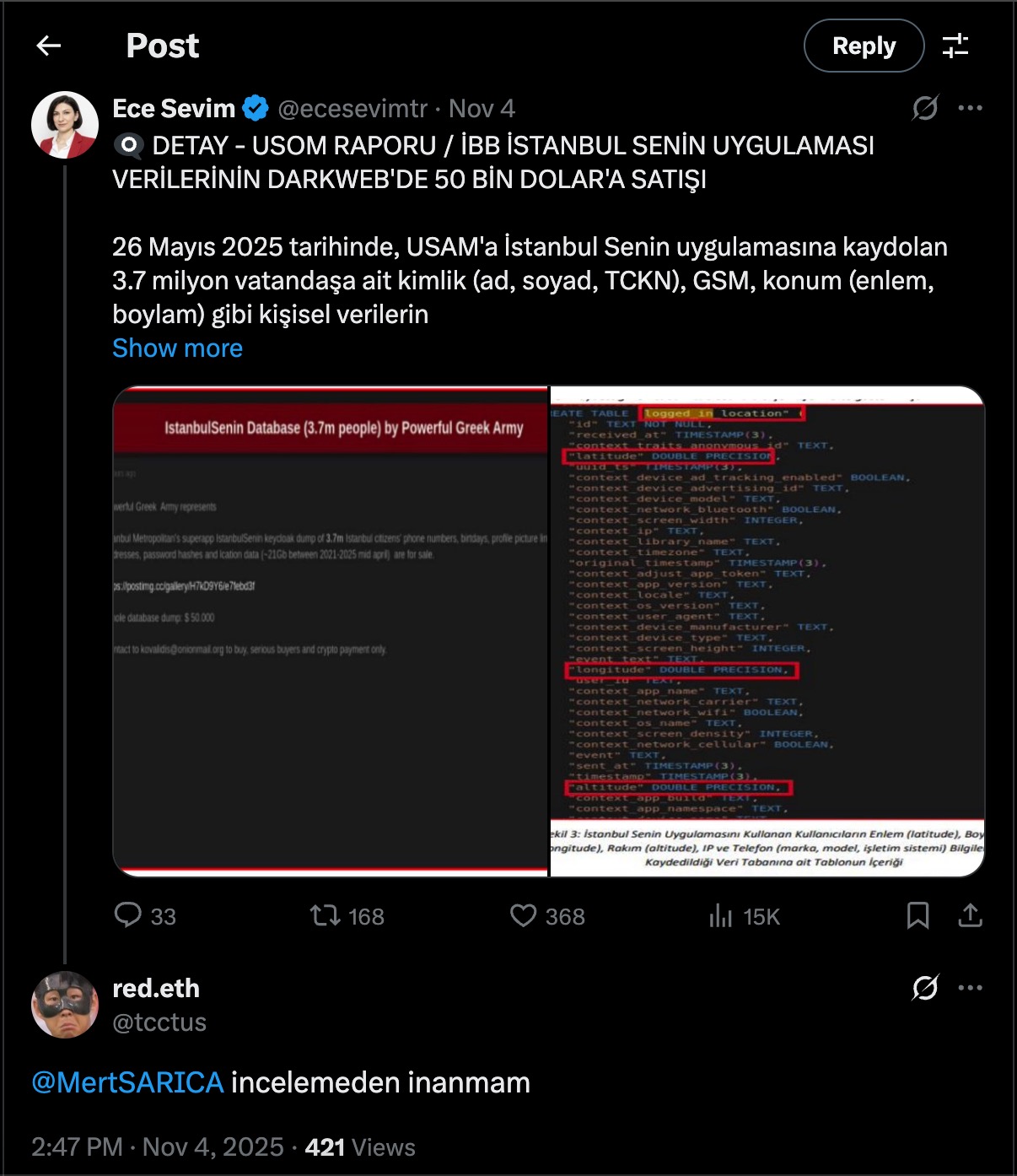Image resolution: width=1017 pixels, height=1176 pixels.
Task: Share Ece Sevim's post
Action: coord(971,916)
